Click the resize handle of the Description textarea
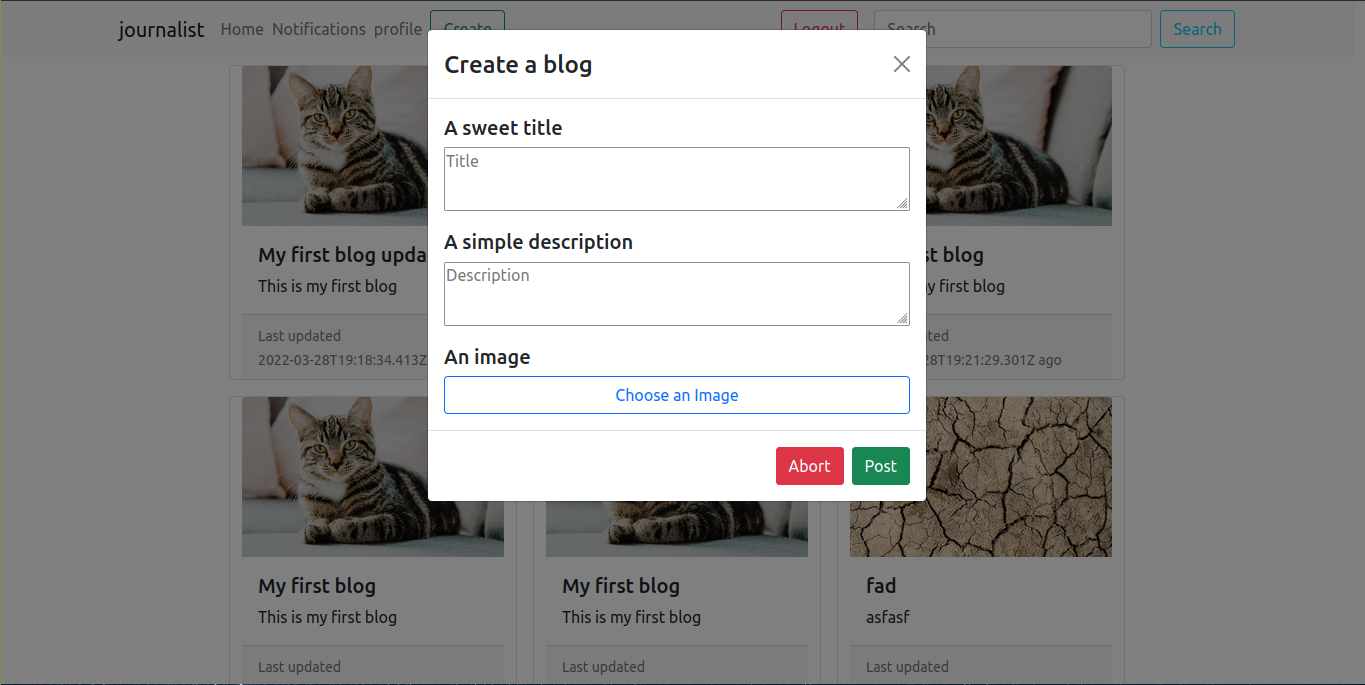 (x=902, y=318)
